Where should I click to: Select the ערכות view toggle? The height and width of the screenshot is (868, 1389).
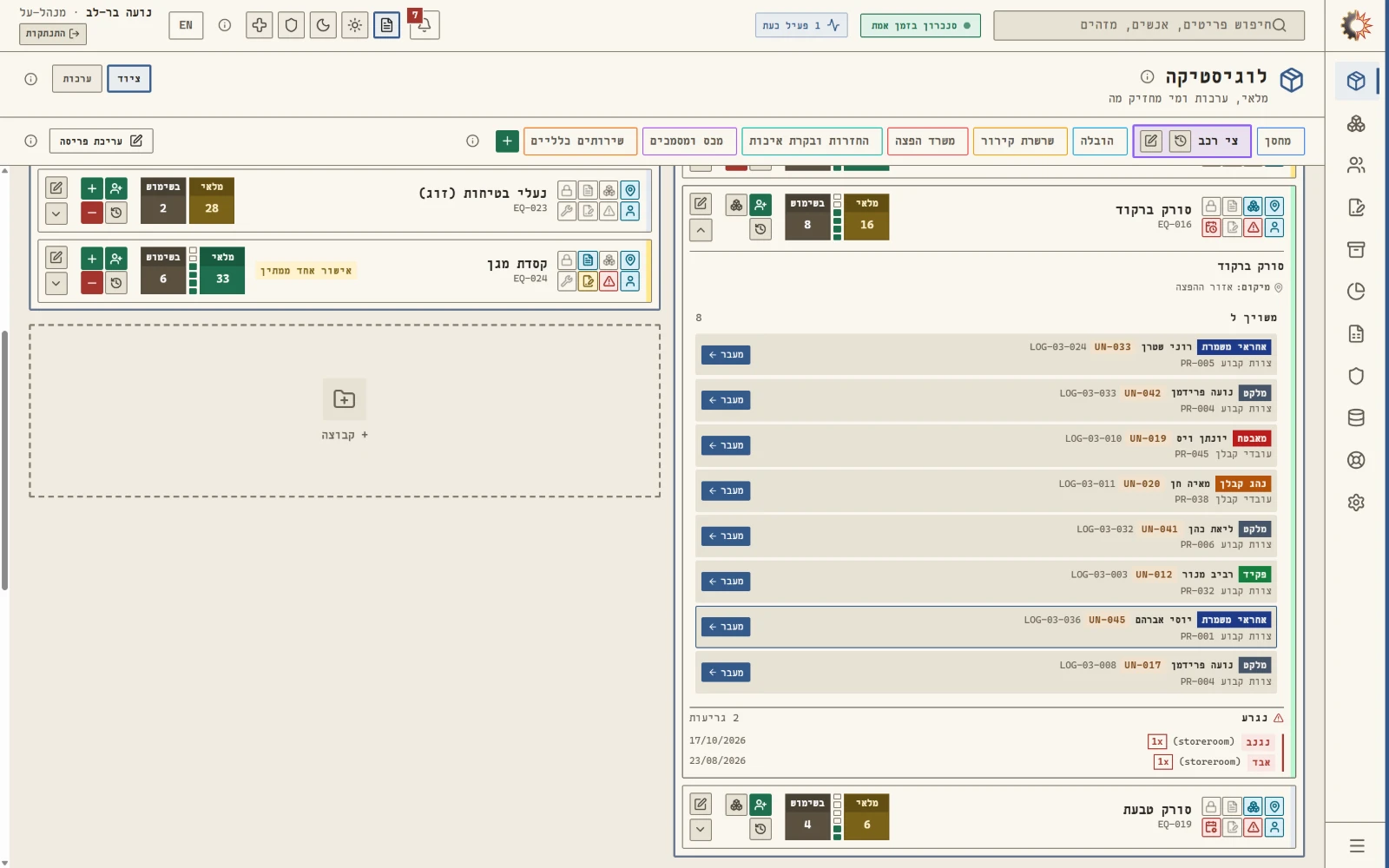tap(77, 79)
